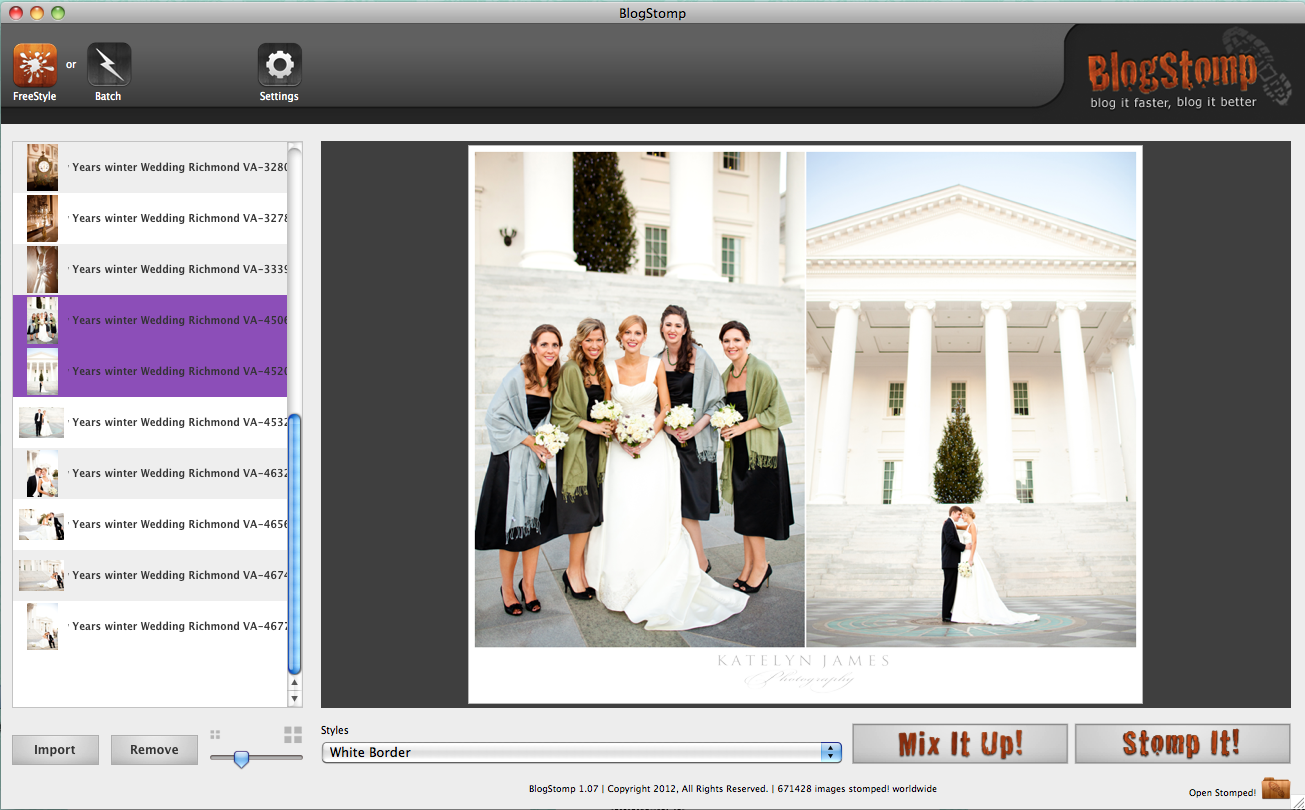Click the Open Stomped folder icon
This screenshot has width=1305, height=810.
pos(1275,789)
